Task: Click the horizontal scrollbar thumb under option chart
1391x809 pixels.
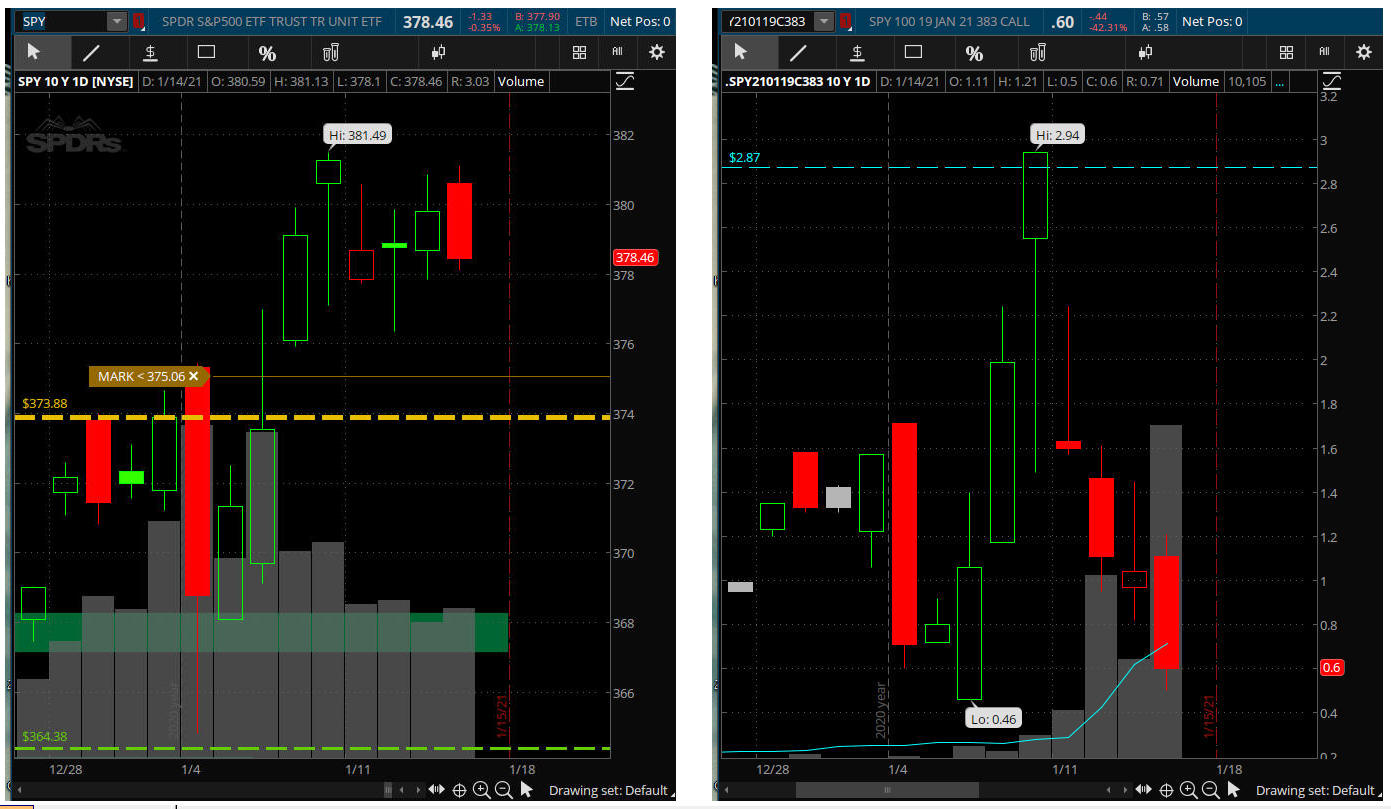Action: [887, 790]
